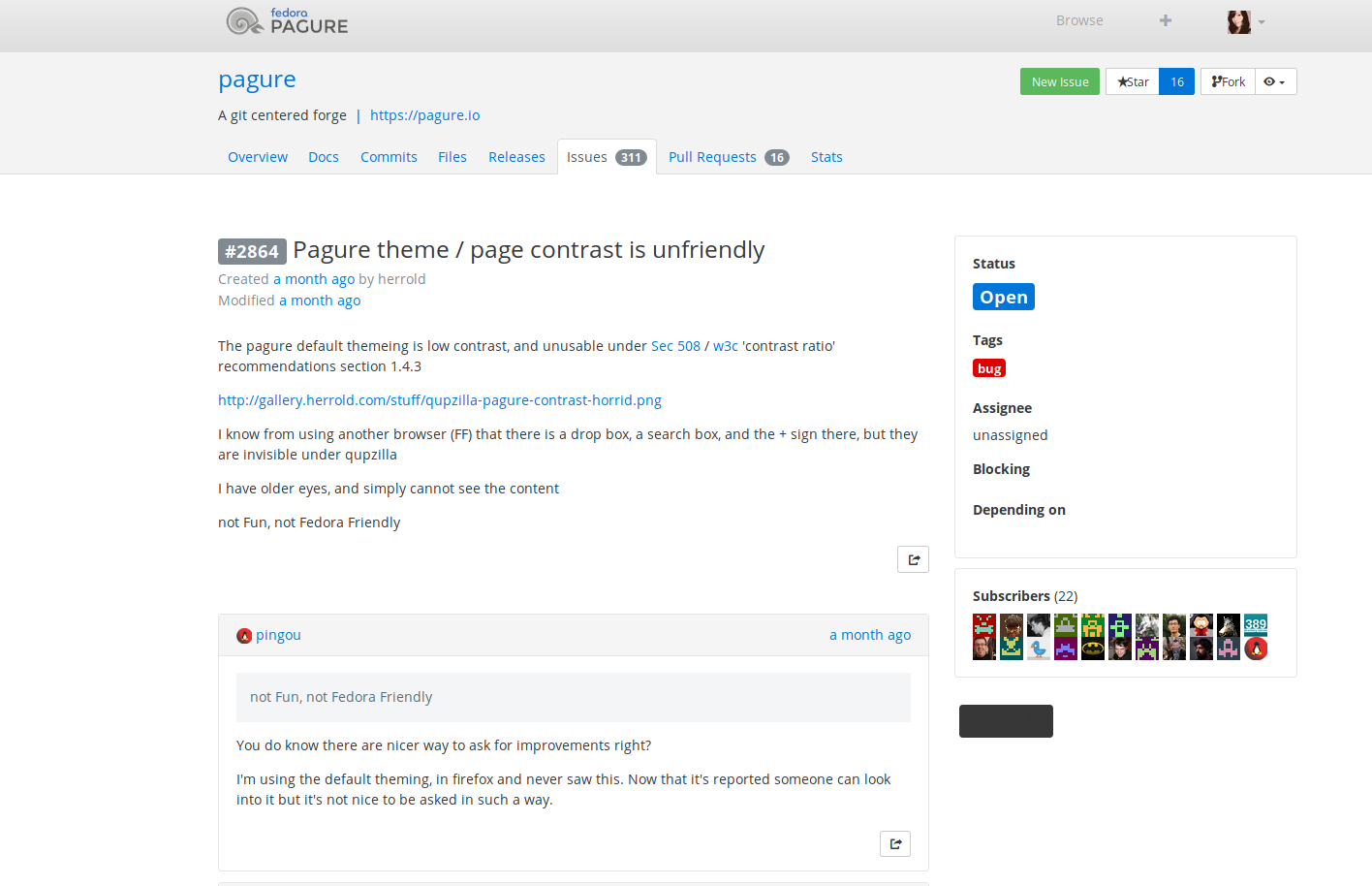Click the reply icon under the issue description

(913, 559)
